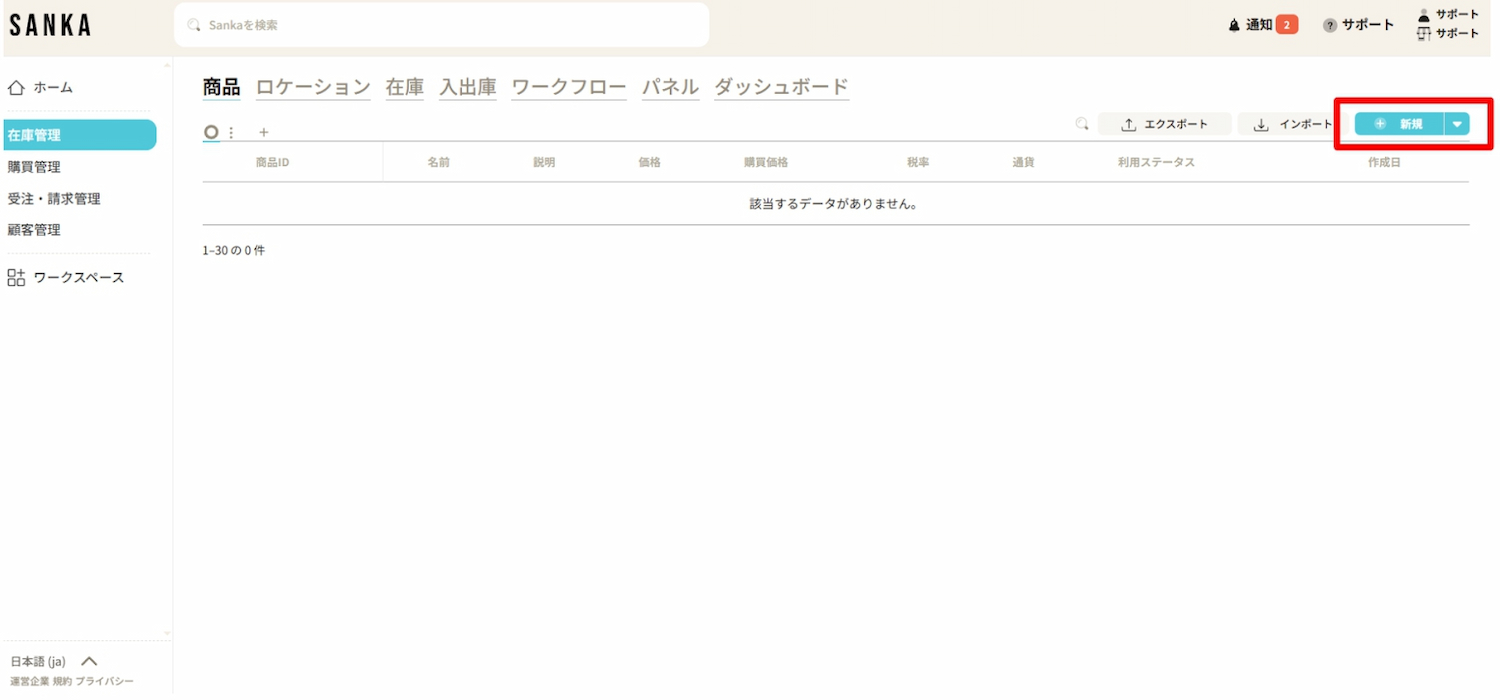Viewport: 1500px width, 700px height.
Task: Open ワークスペース in the sidebar
Action: click(x=78, y=278)
